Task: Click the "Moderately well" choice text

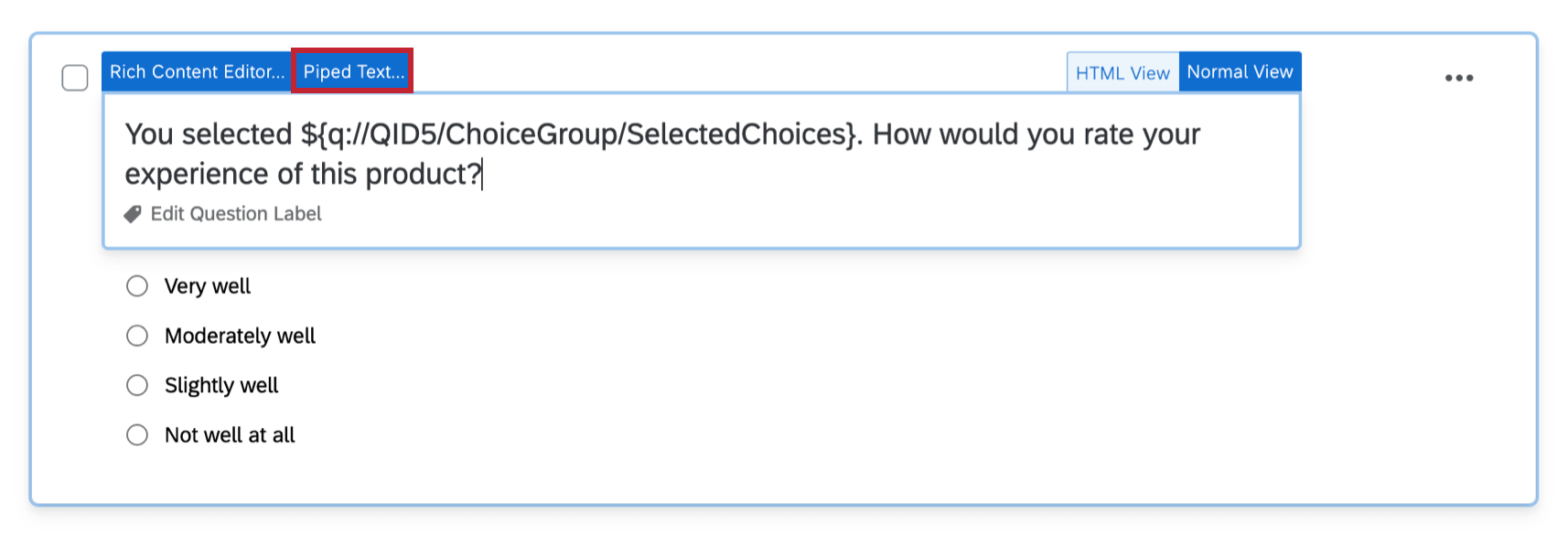Action: coord(240,336)
